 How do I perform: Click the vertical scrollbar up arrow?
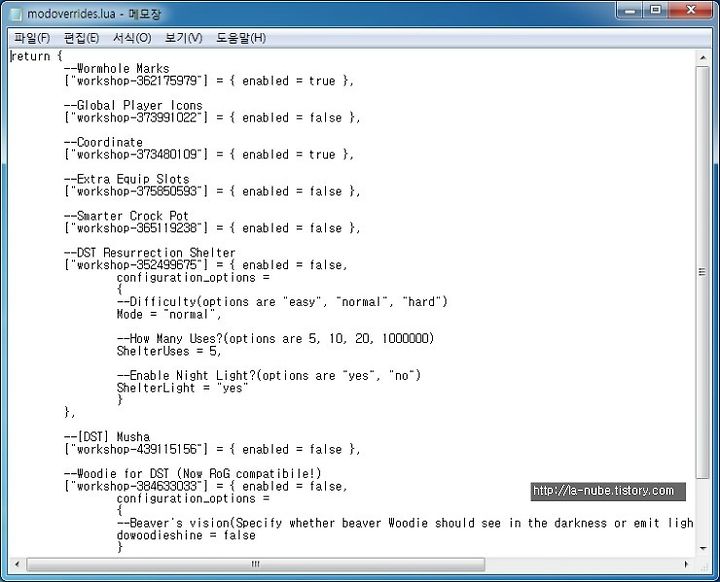click(x=703, y=58)
